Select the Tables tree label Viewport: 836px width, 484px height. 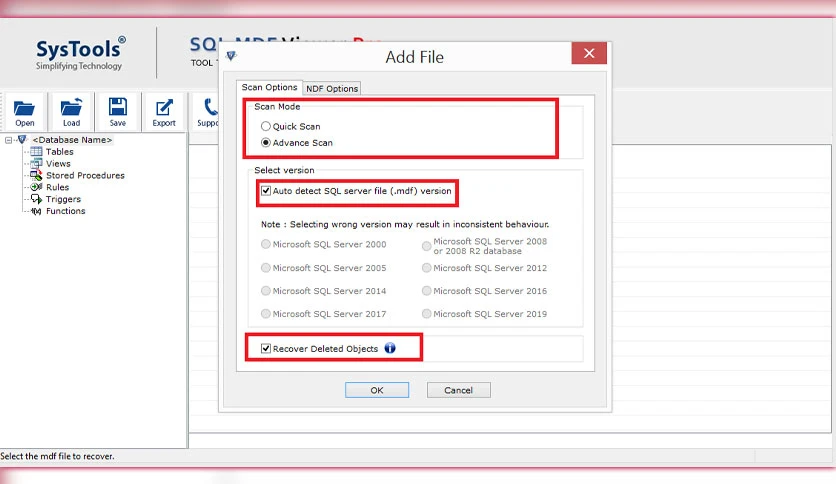coord(60,152)
